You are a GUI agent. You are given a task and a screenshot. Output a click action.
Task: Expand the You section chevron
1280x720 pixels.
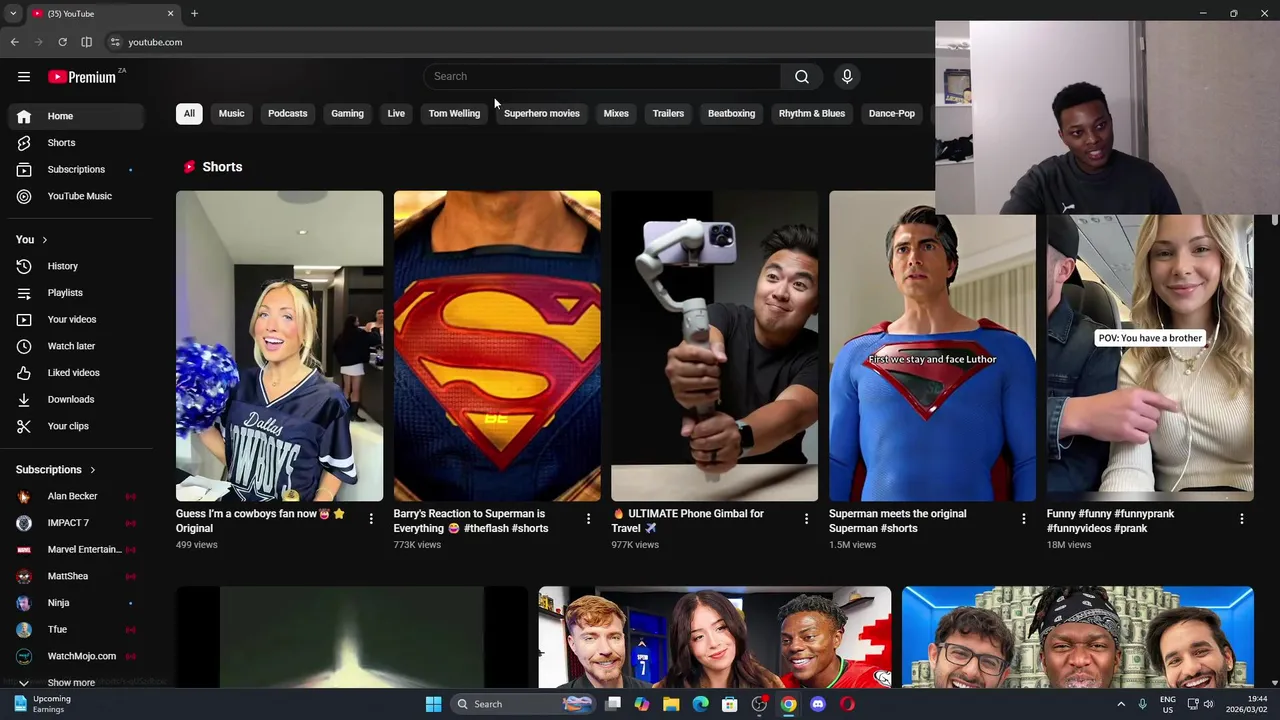click(44, 240)
